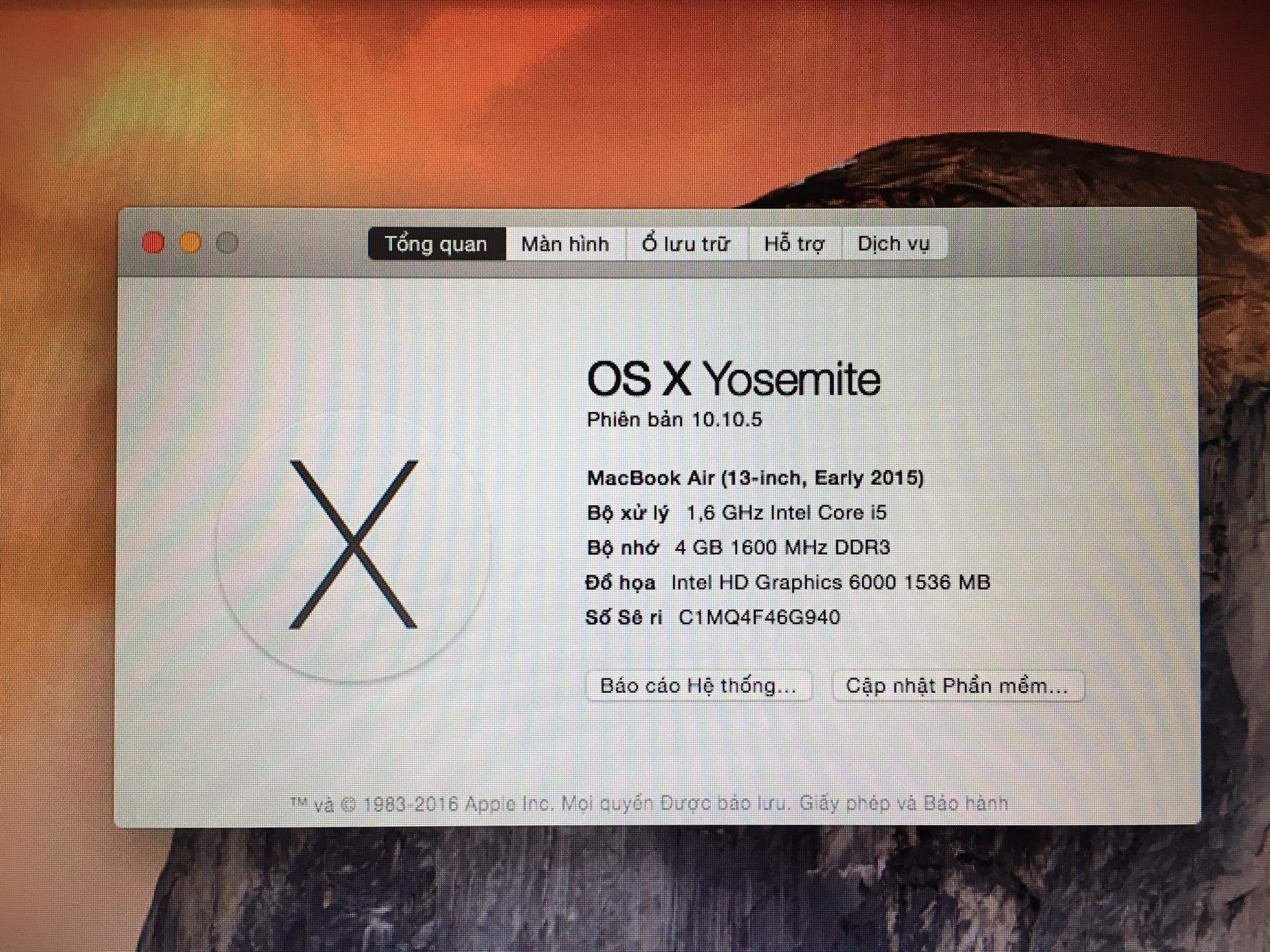Select the Dịch vụ tab
This screenshot has height=952, width=1270.
894,244
